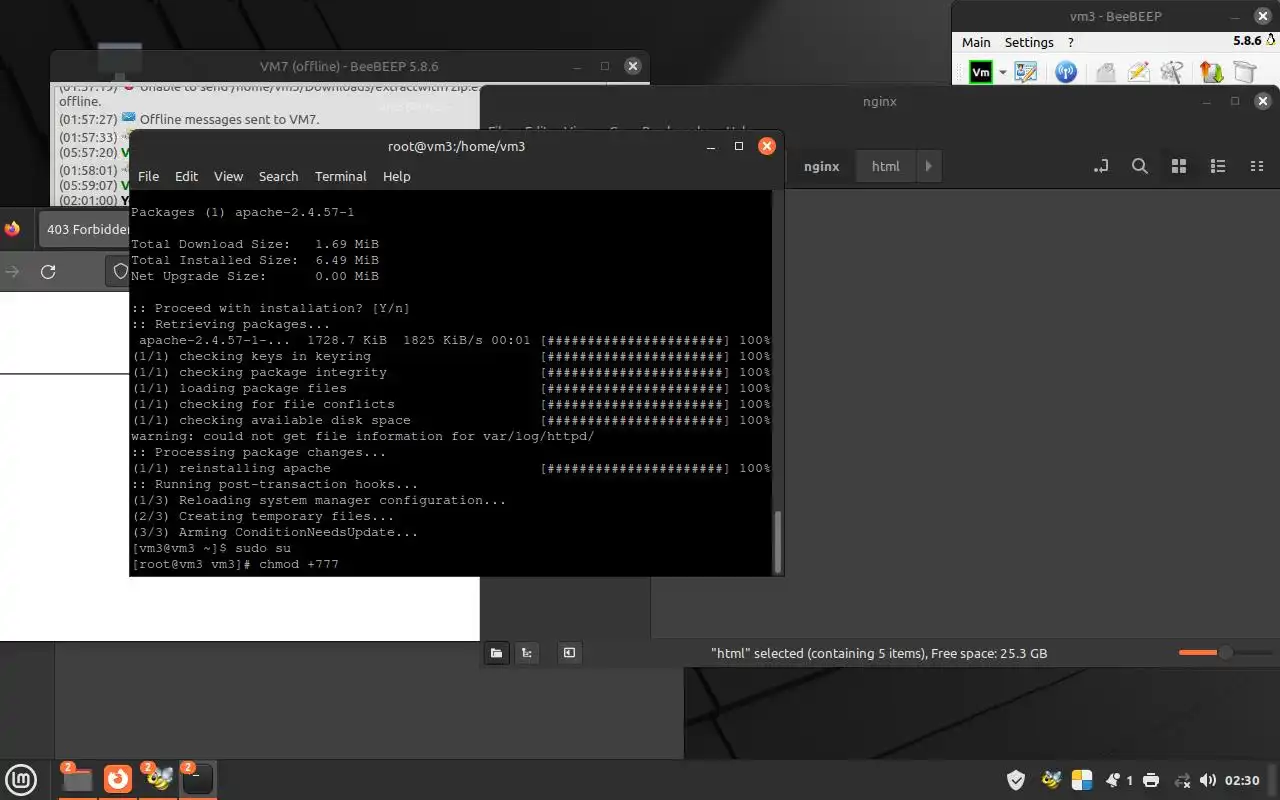The width and height of the screenshot is (1280, 800).
Task: Open file manager from taskbar
Action: (77, 779)
